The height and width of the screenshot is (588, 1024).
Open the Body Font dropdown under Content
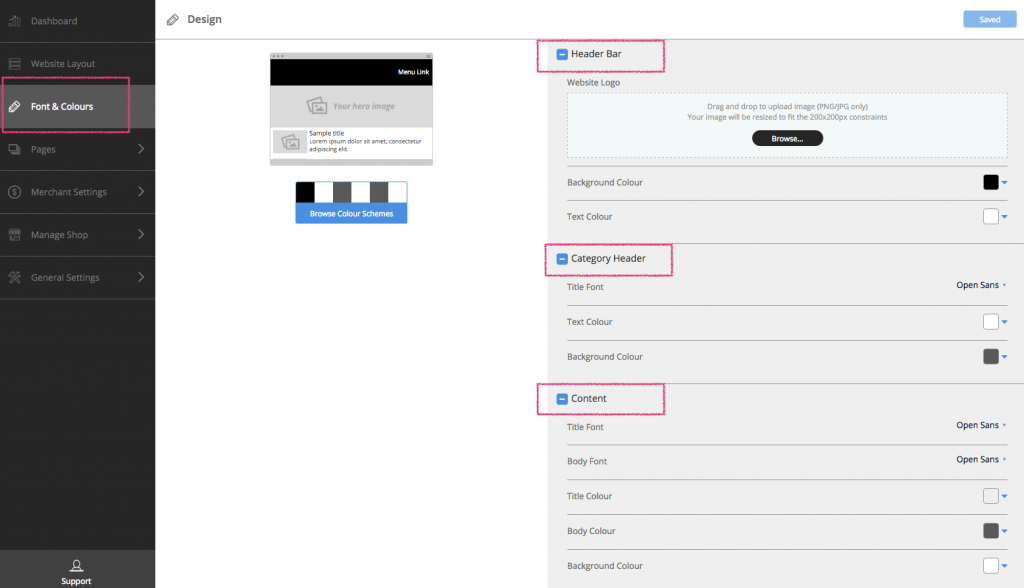click(978, 460)
